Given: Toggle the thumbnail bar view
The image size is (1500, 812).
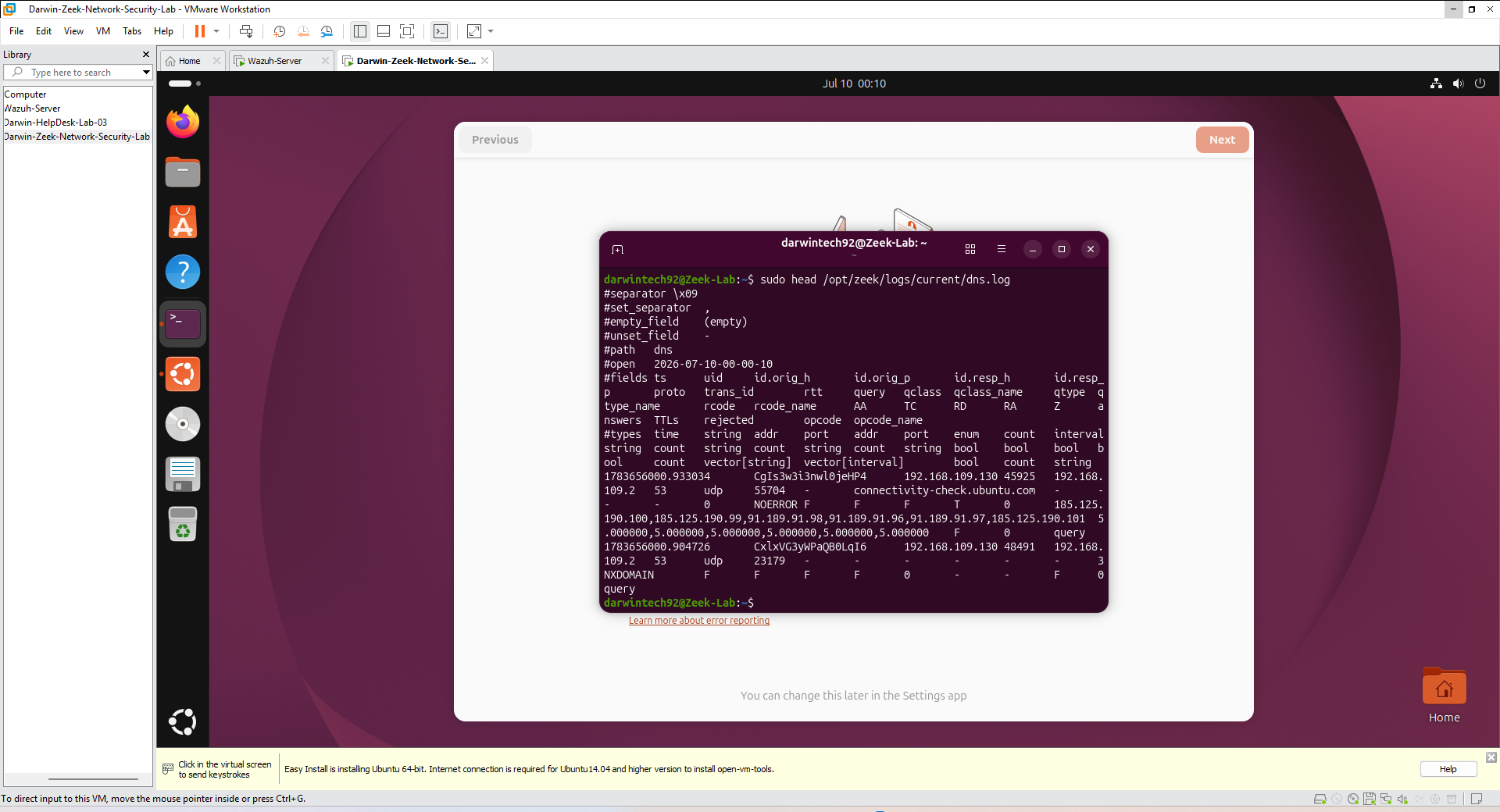Looking at the screenshot, I should [384, 31].
